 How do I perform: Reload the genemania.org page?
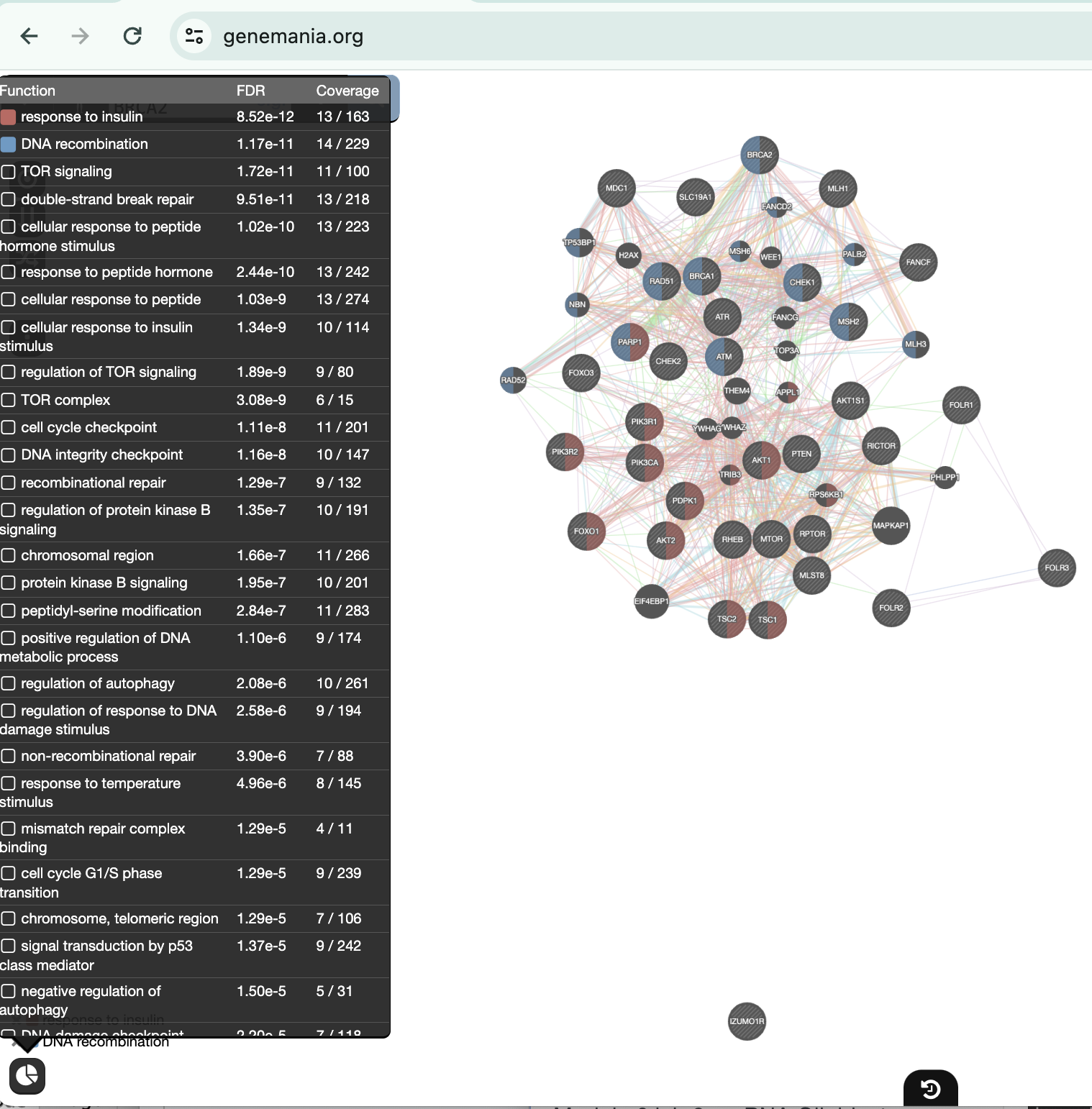pyautogui.click(x=132, y=36)
